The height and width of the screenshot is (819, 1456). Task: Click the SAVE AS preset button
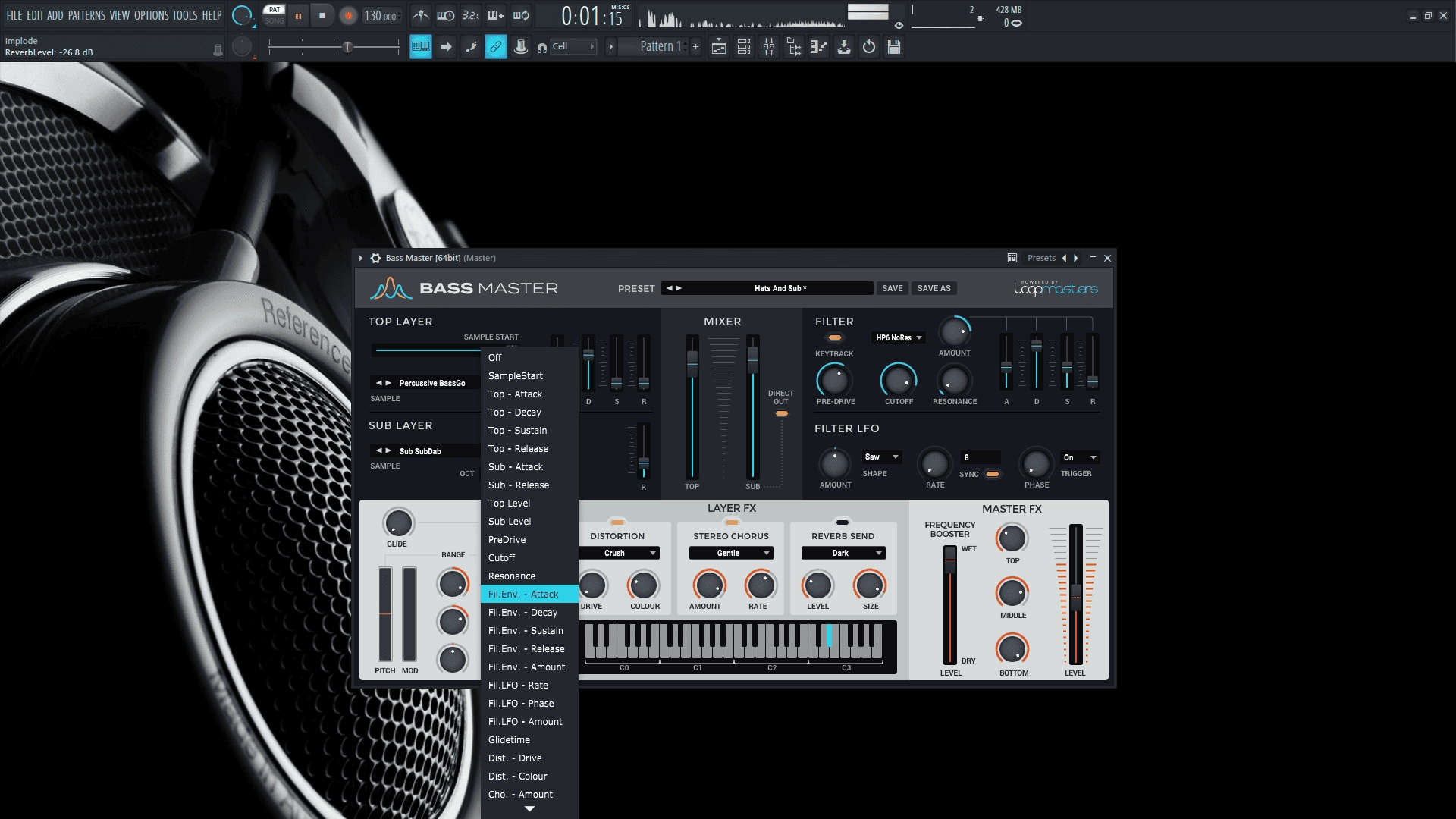coord(934,289)
